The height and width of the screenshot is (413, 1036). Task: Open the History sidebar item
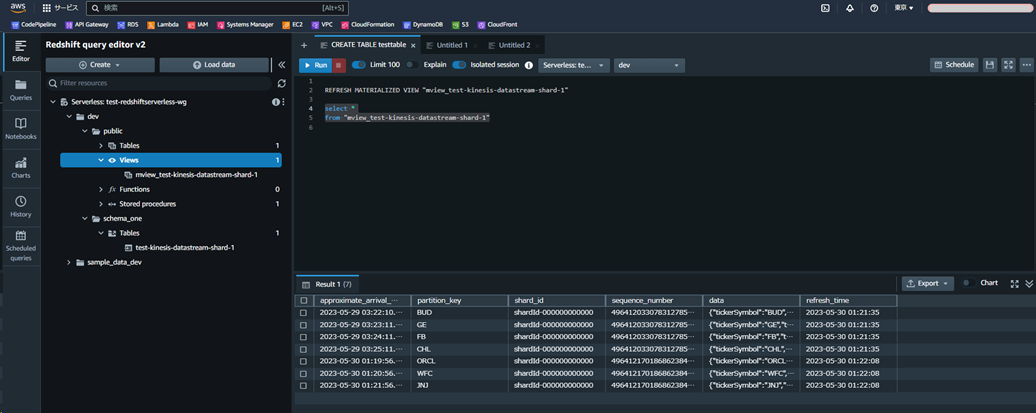point(20,207)
